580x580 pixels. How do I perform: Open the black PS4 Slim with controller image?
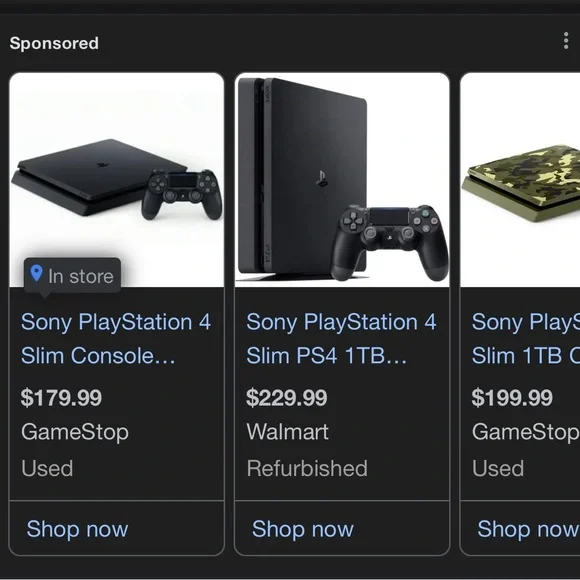pos(117,180)
